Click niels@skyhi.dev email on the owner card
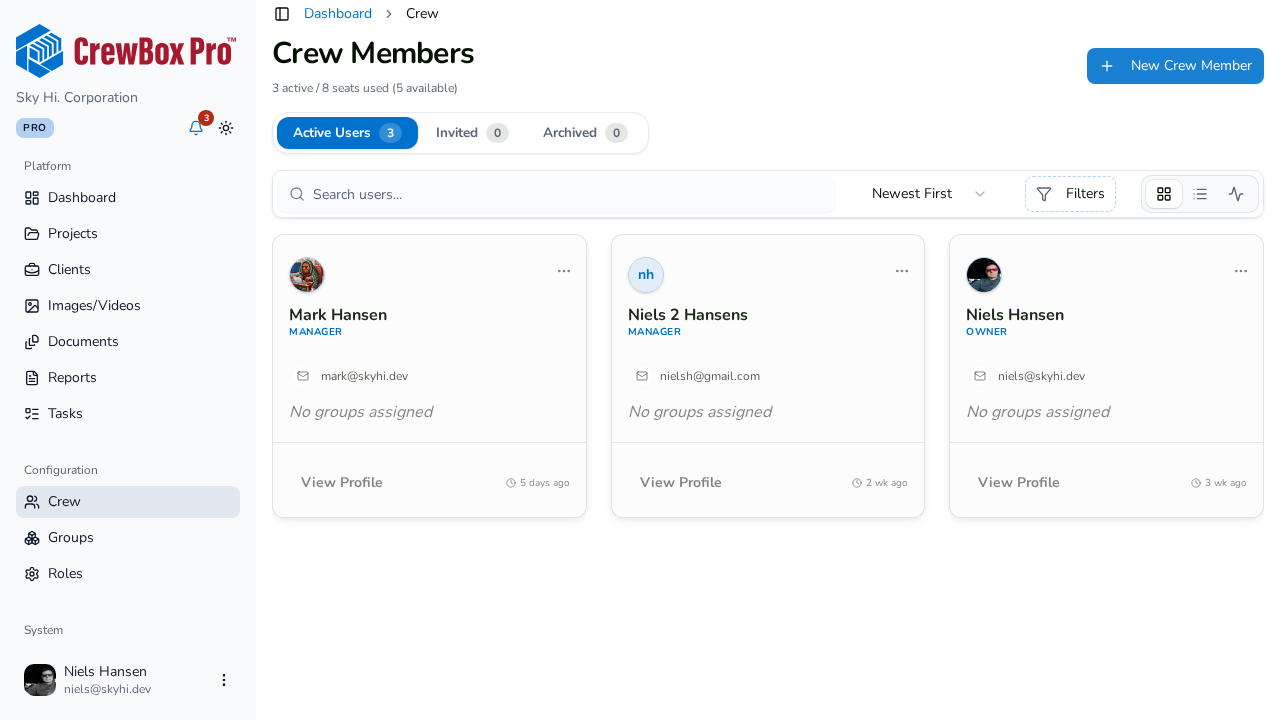Viewport: 1280px width, 720px height. 1041,377
